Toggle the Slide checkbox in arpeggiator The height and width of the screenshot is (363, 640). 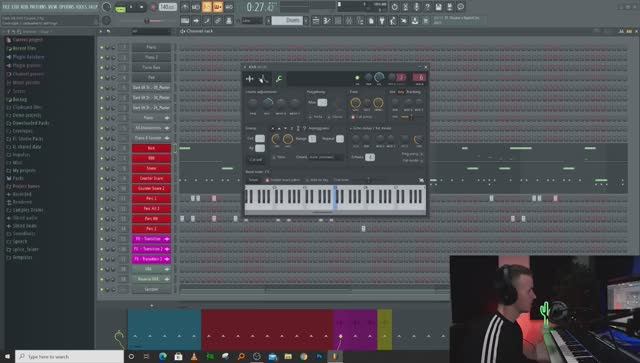pos(274,157)
